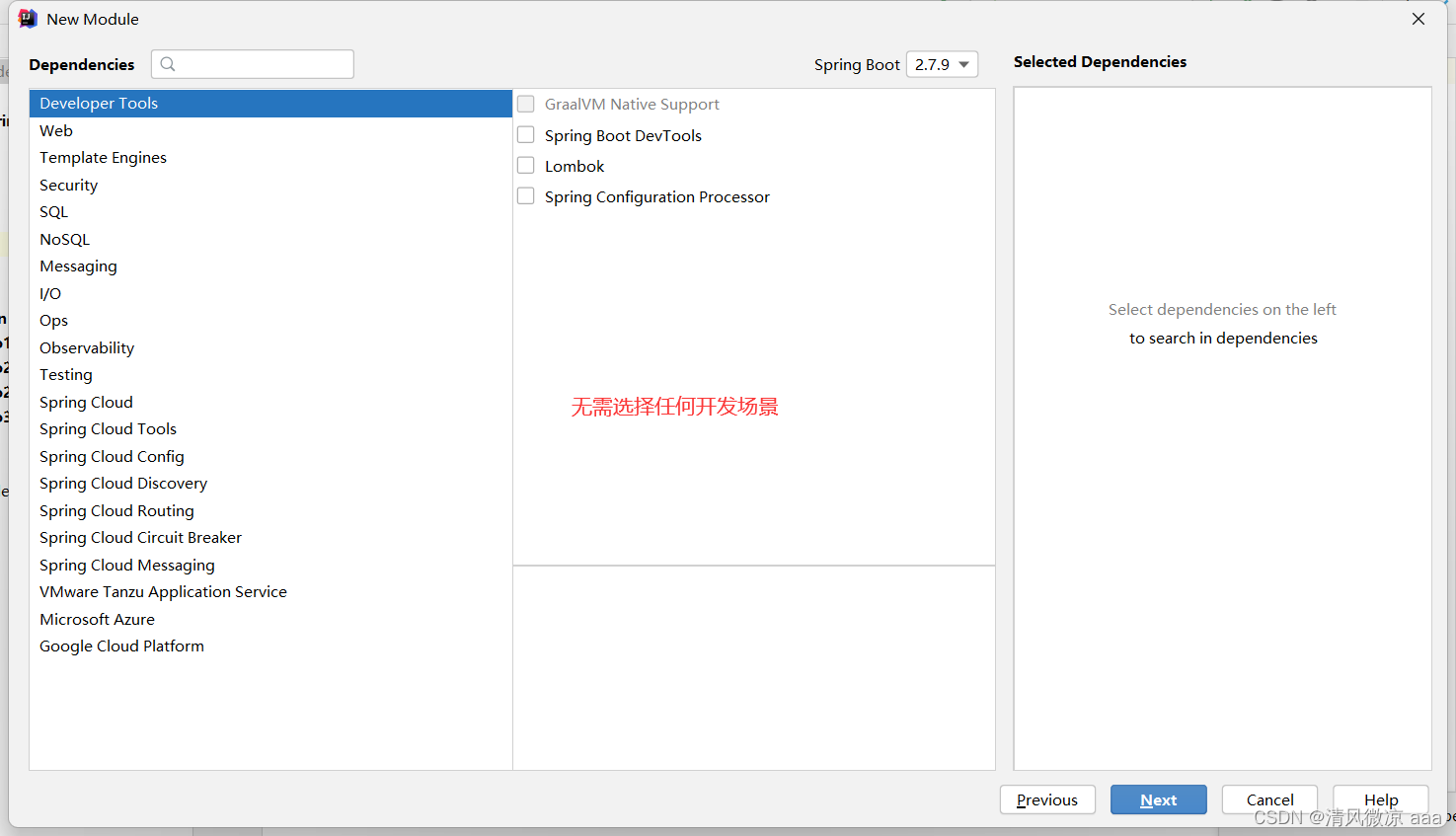
Task: Choose VMware Tanzu Application Service
Action: (270, 592)
